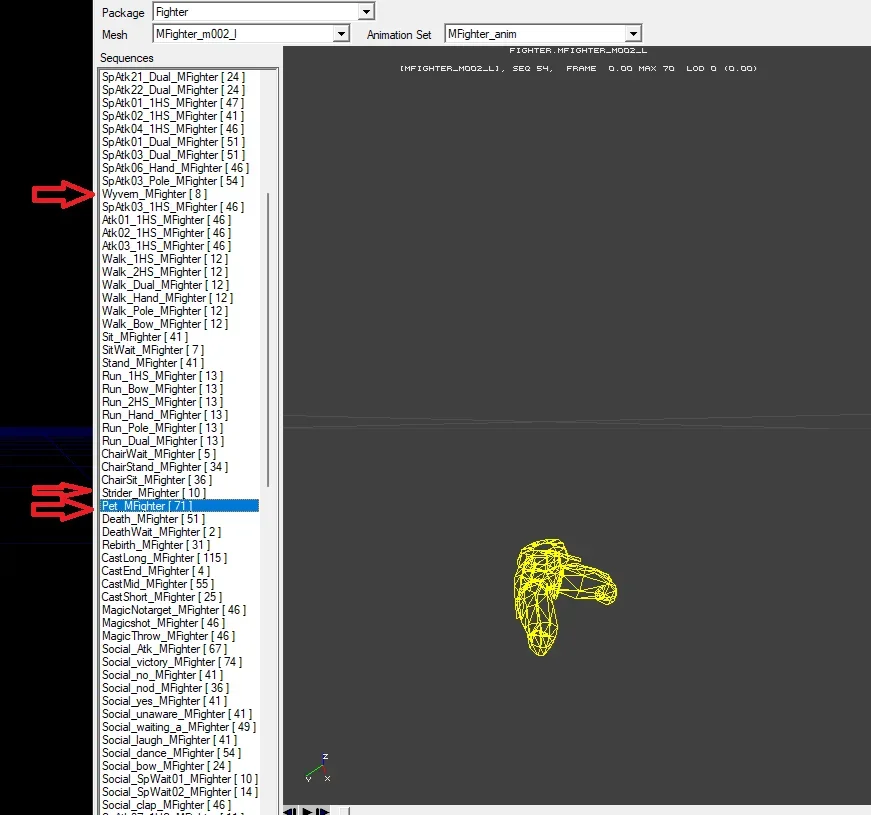Select sequence Walk_Pole_MFighter [ 12 ]

click(x=165, y=311)
